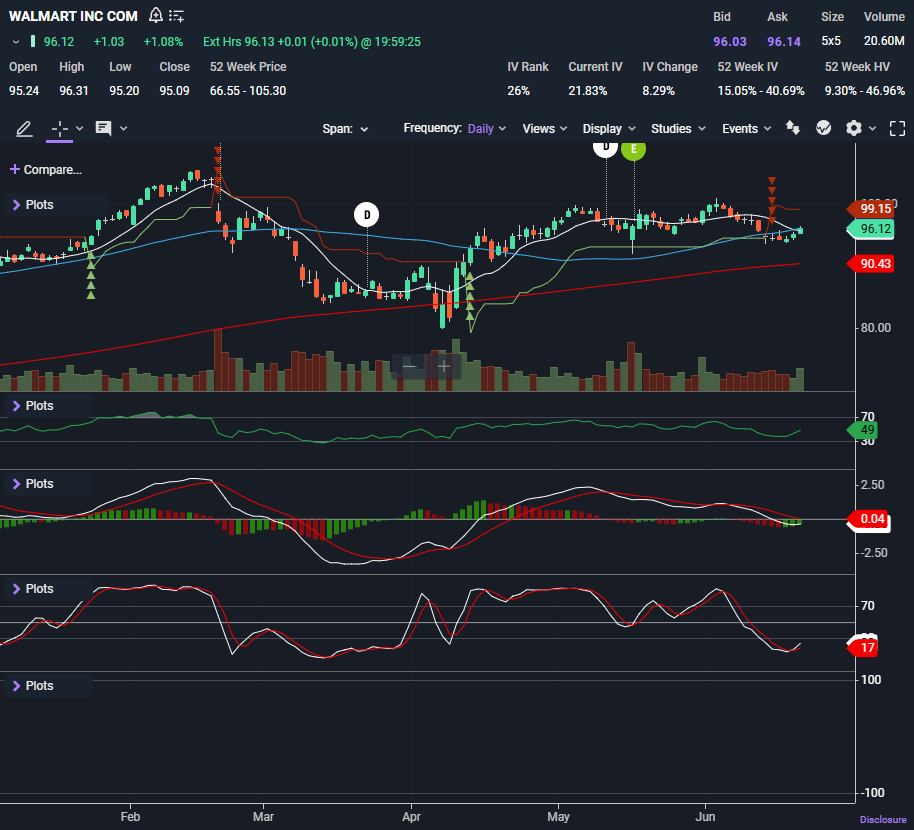
Task: Open crosshair cursor options arrow
Action: (80, 128)
